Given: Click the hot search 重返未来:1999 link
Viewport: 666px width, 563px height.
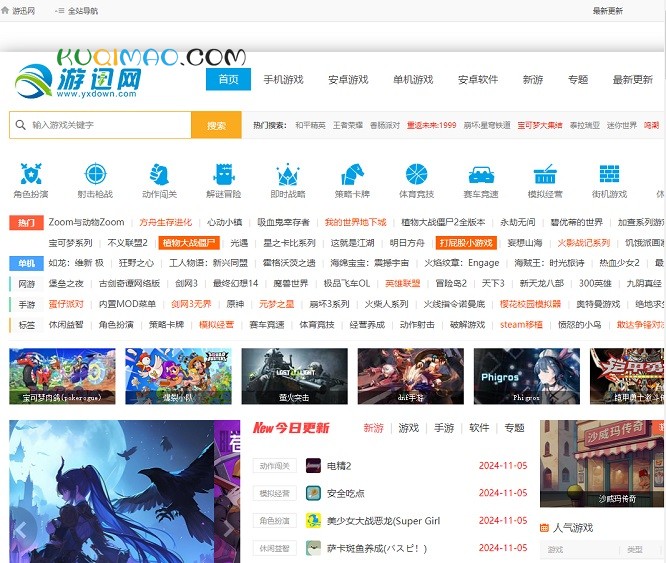Looking at the screenshot, I should click(432, 125).
